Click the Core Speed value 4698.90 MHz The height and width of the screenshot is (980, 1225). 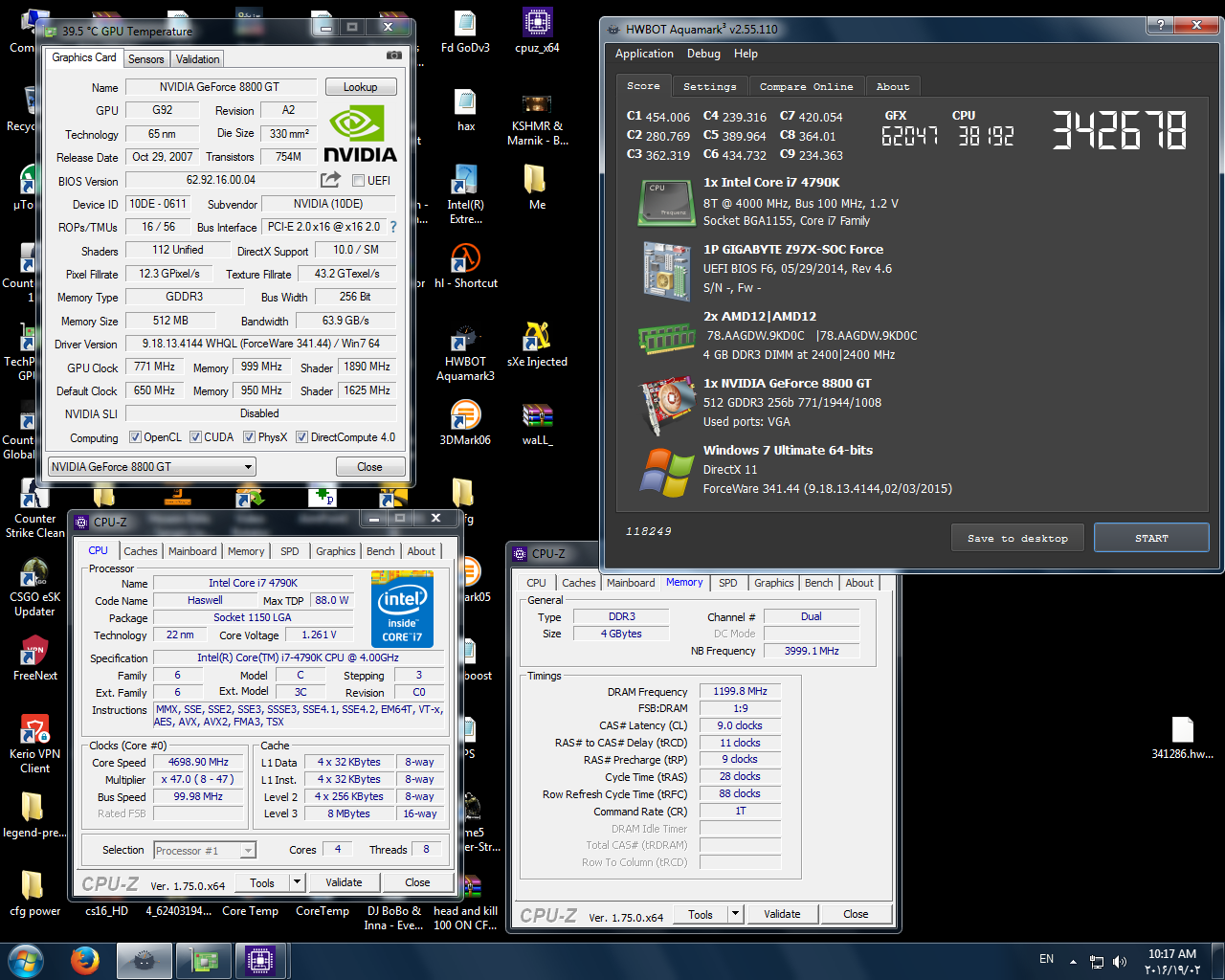[x=198, y=763]
